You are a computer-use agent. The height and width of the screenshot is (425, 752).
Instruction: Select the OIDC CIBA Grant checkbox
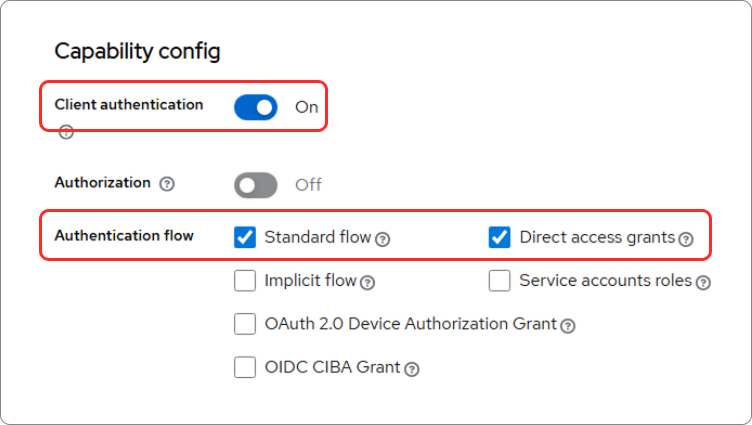(x=245, y=367)
